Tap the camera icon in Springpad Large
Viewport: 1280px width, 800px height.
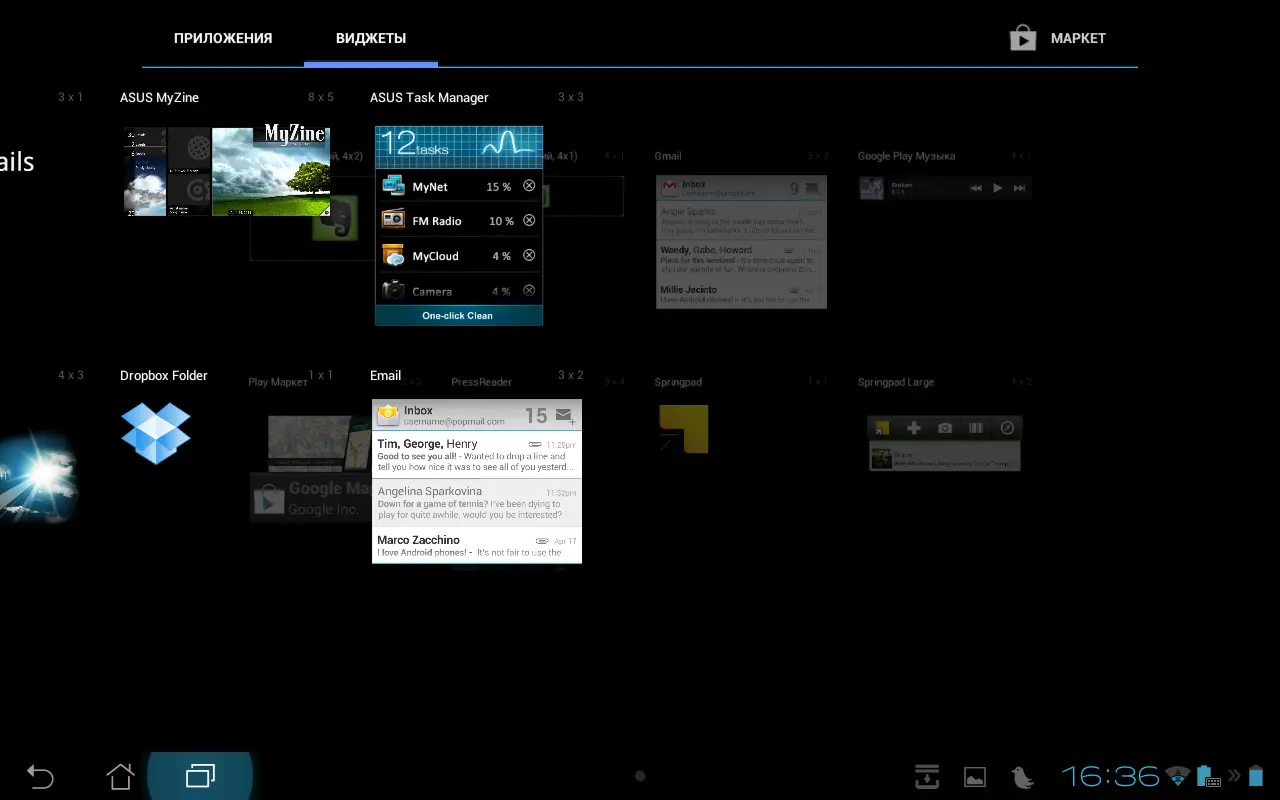click(945, 428)
